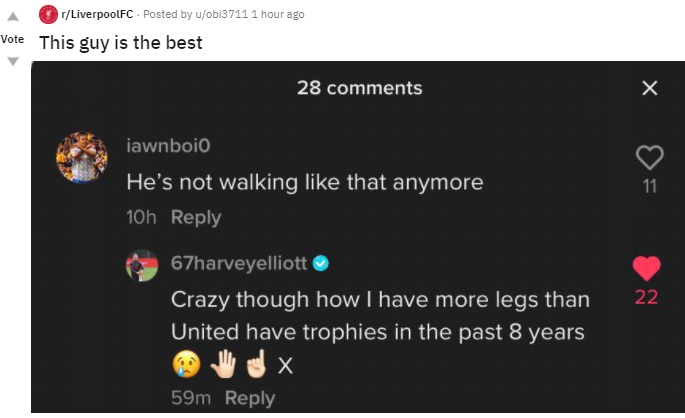Open the r/LiverpoolFC subreddit icon

click(48, 14)
